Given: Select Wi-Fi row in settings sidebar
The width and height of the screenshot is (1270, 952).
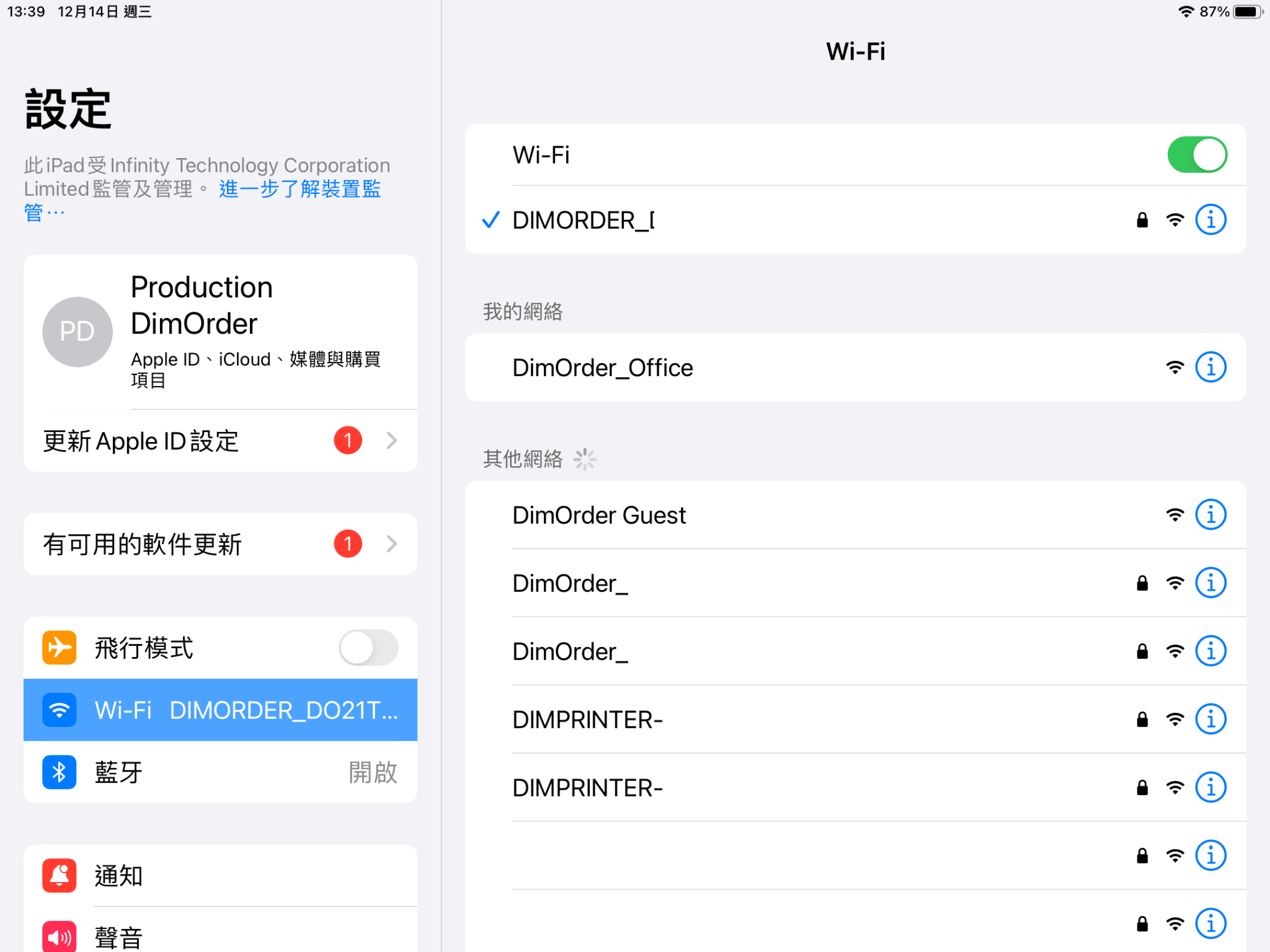Looking at the screenshot, I should point(220,710).
